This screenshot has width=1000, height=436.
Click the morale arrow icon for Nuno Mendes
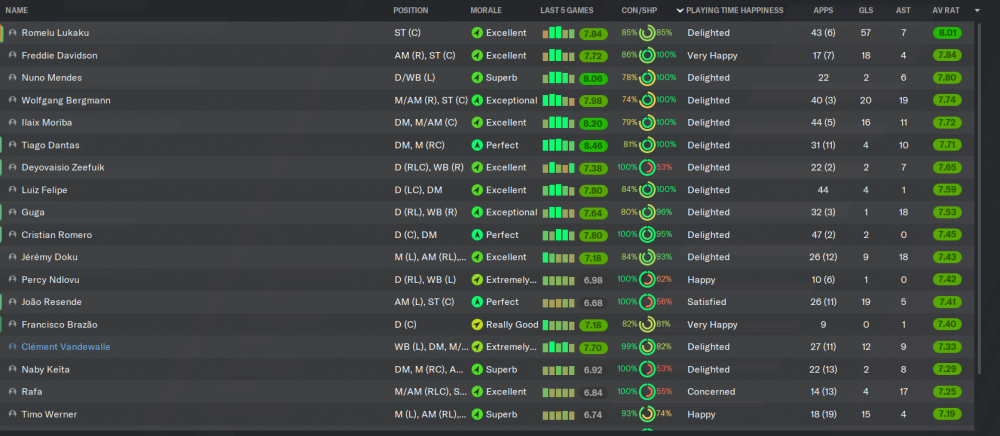477,78
